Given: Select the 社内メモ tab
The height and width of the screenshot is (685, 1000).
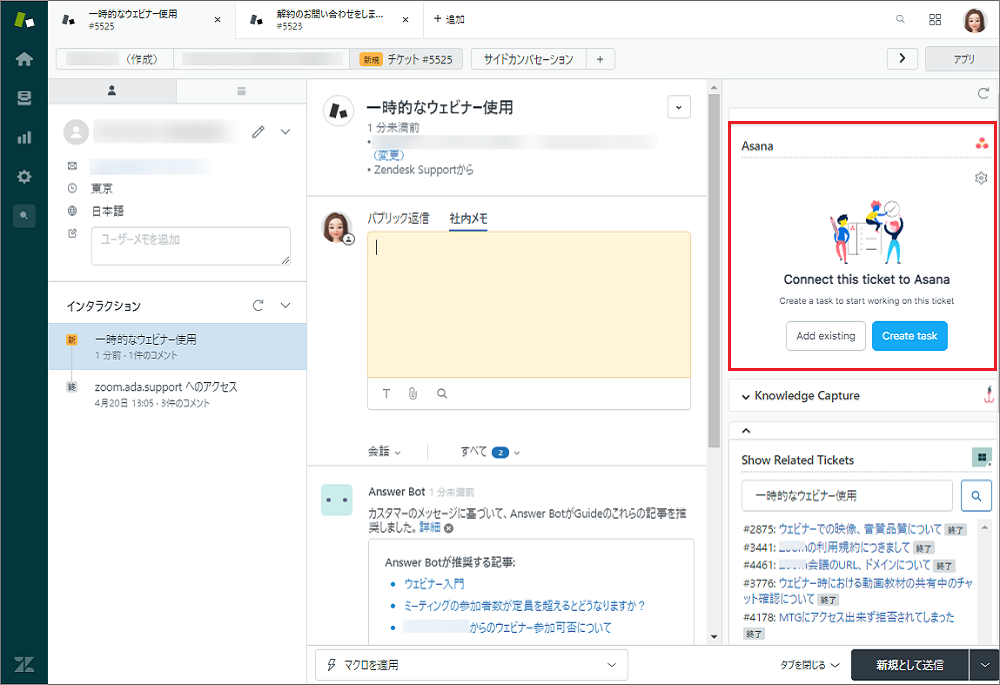Looking at the screenshot, I should pos(468,218).
